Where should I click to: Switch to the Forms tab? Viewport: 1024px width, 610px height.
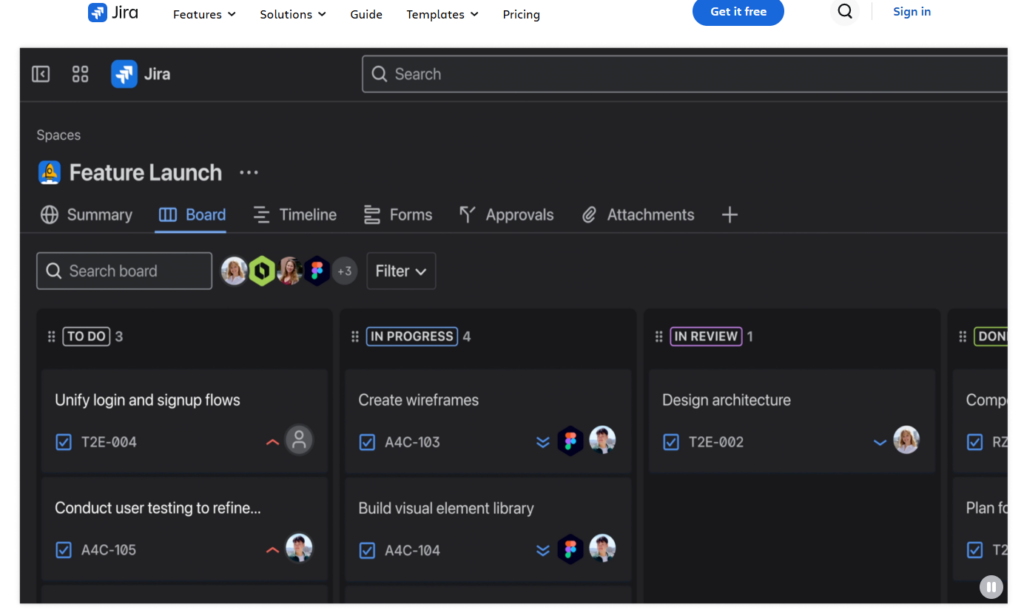pos(398,215)
